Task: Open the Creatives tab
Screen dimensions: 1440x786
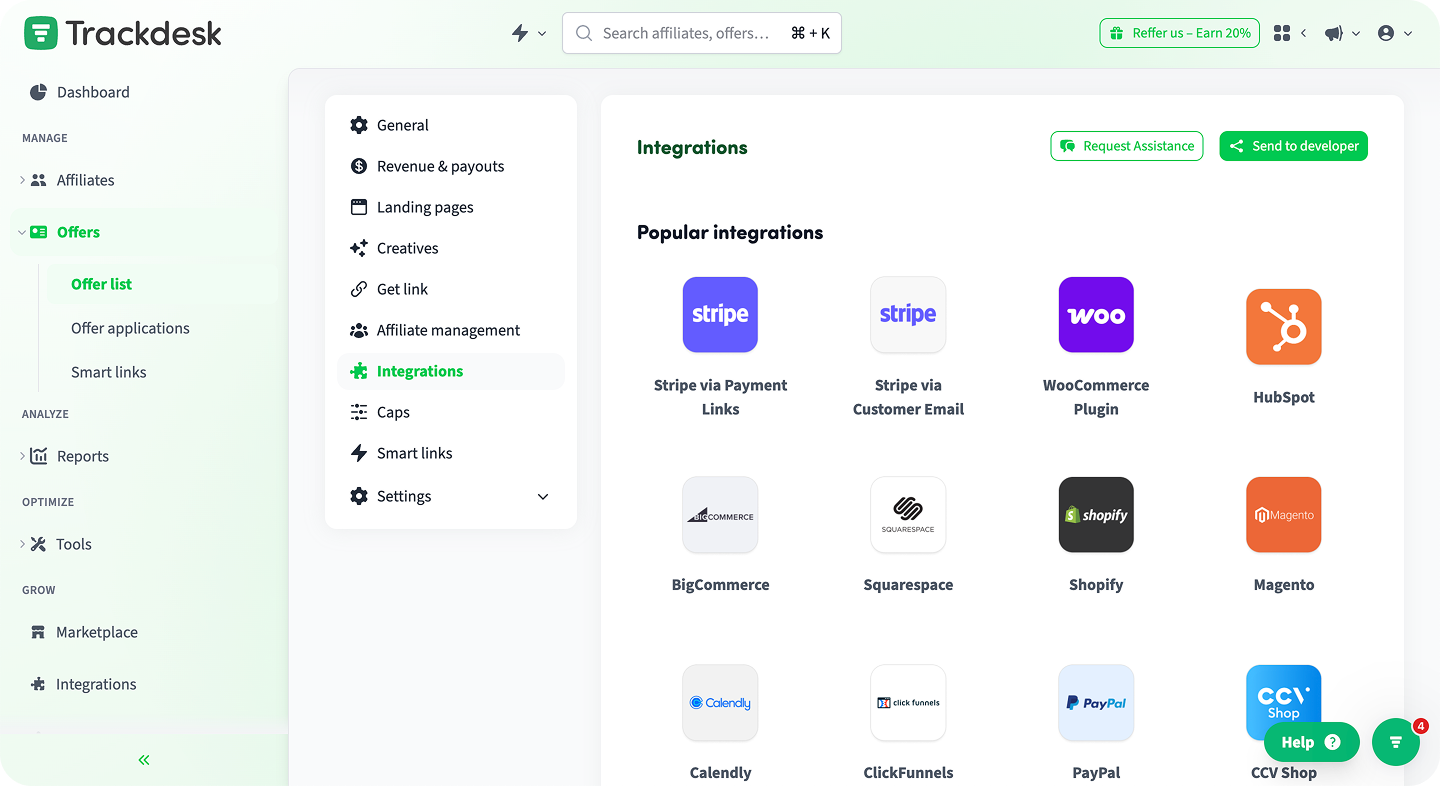Action: pos(451,248)
